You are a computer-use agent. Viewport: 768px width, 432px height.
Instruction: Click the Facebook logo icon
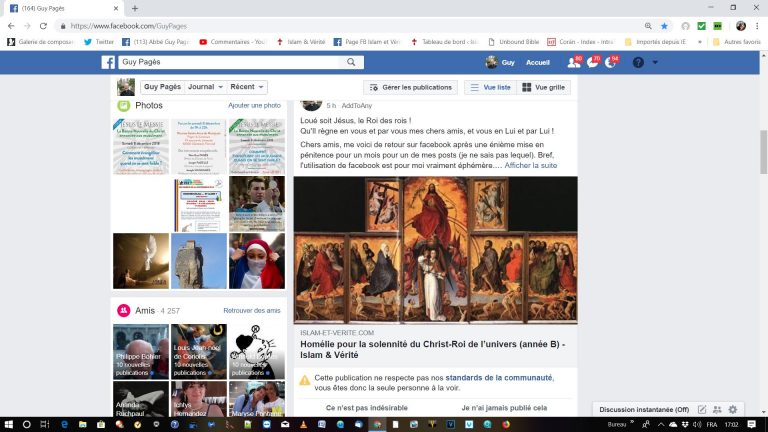click(108, 62)
